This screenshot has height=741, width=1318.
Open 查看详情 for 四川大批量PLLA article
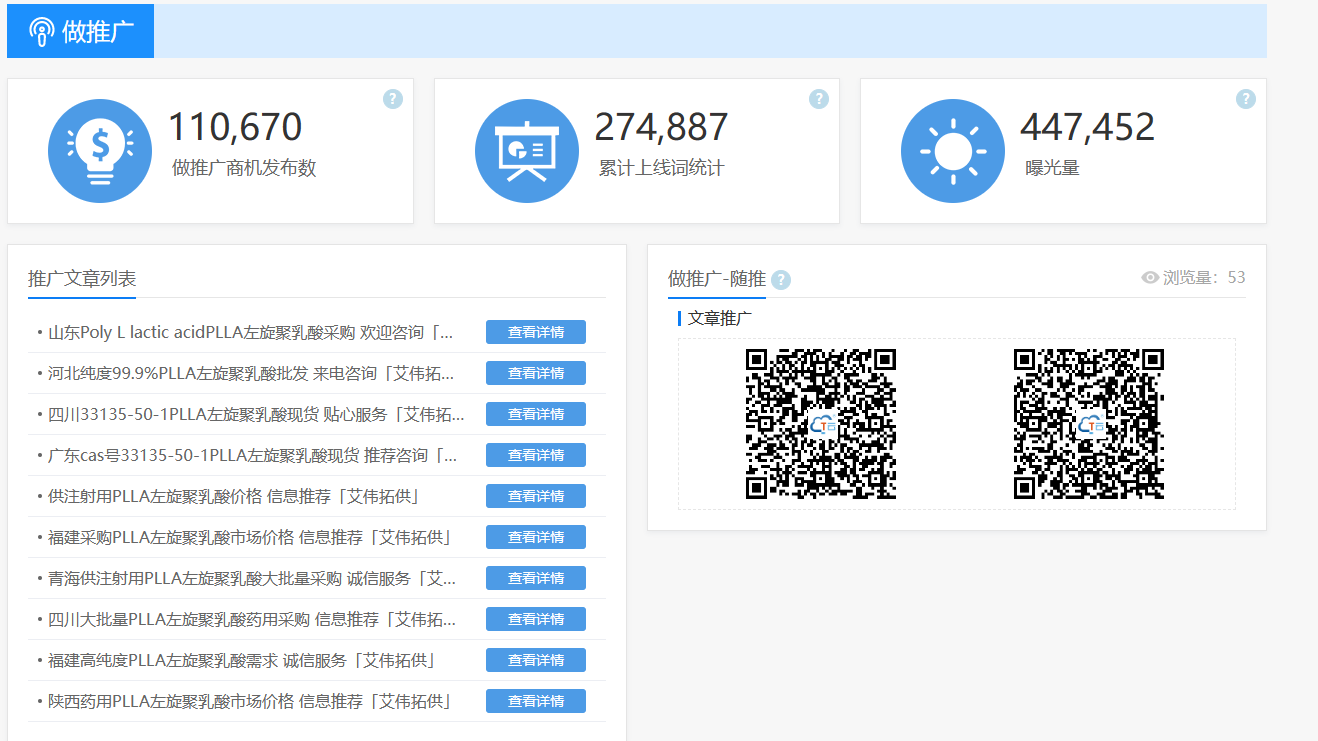[536, 619]
